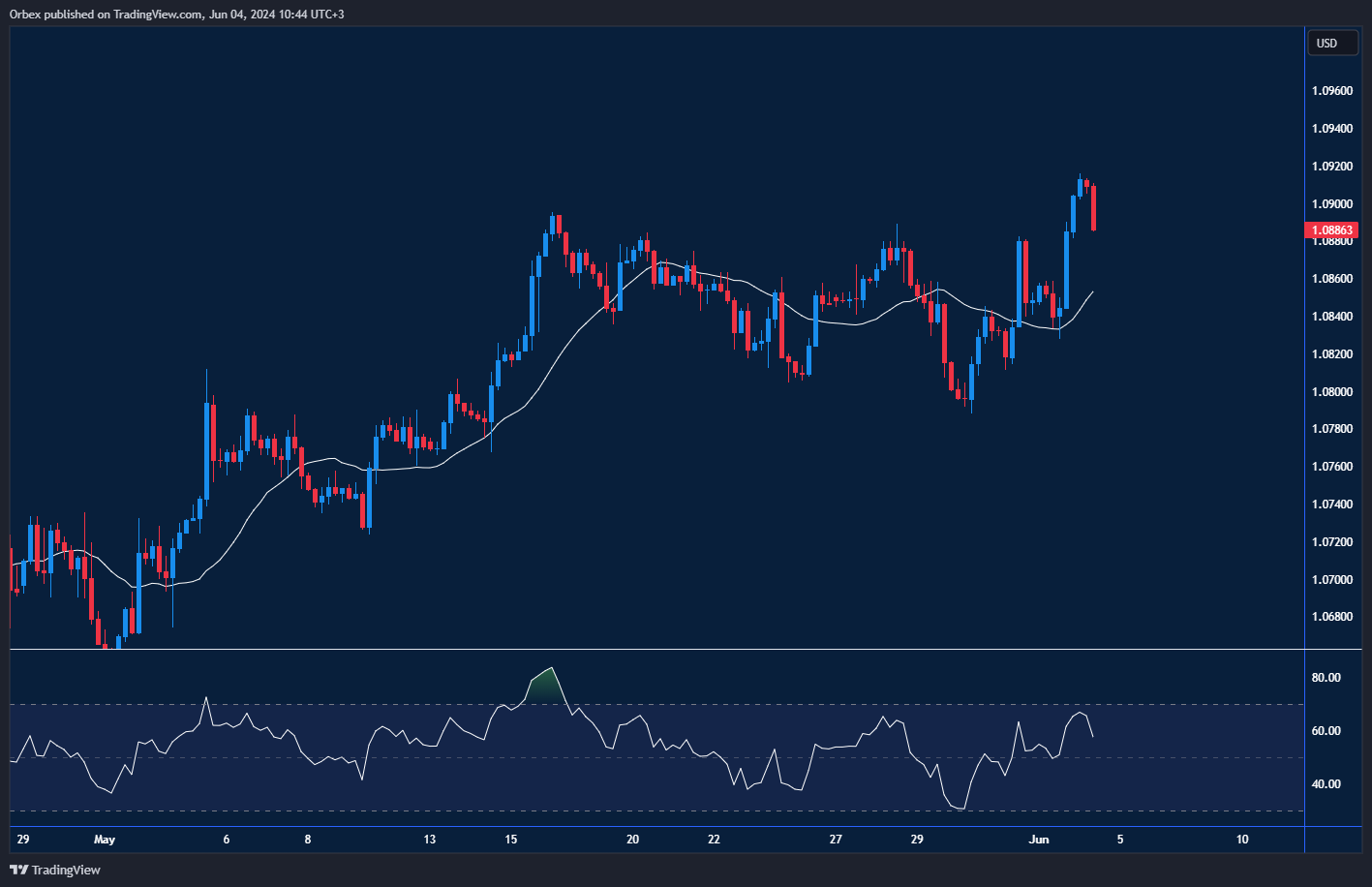Viewport: 1372px width, 887px height.
Task: Click the 80.00 RSI scale label
Action: (x=1326, y=678)
